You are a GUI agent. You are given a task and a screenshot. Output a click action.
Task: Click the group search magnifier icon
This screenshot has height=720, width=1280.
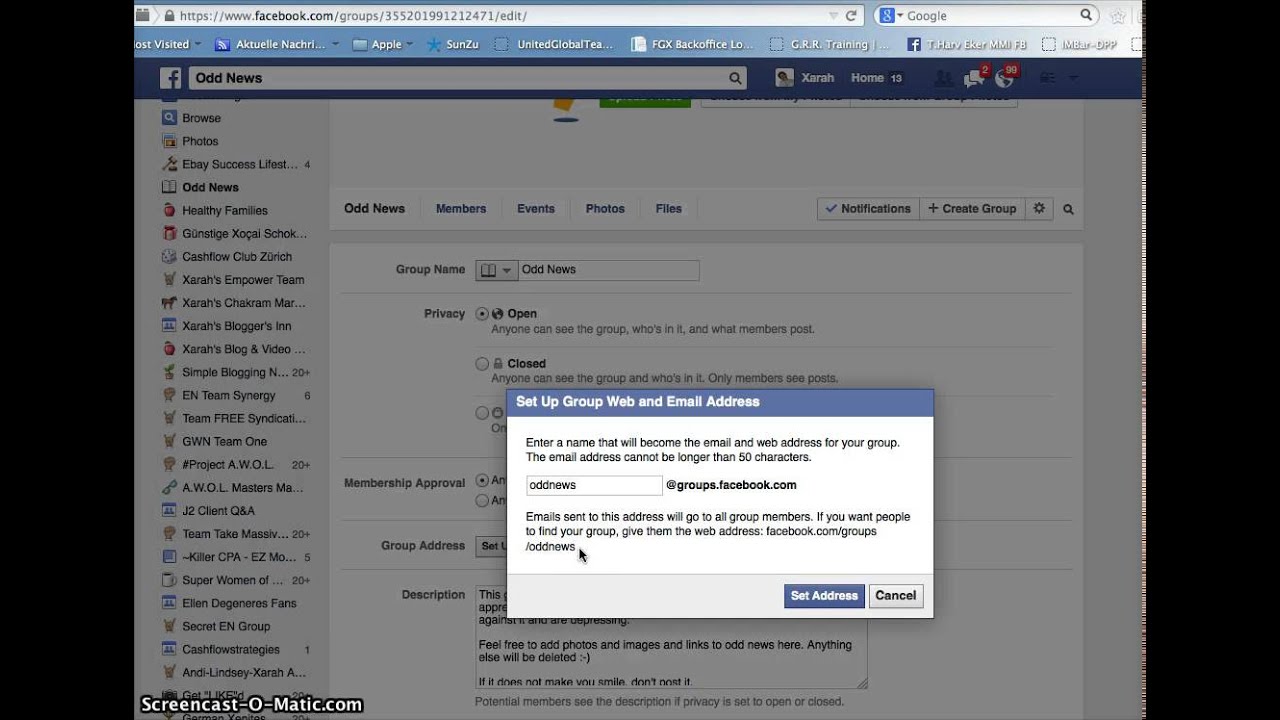[x=1068, y=209]
